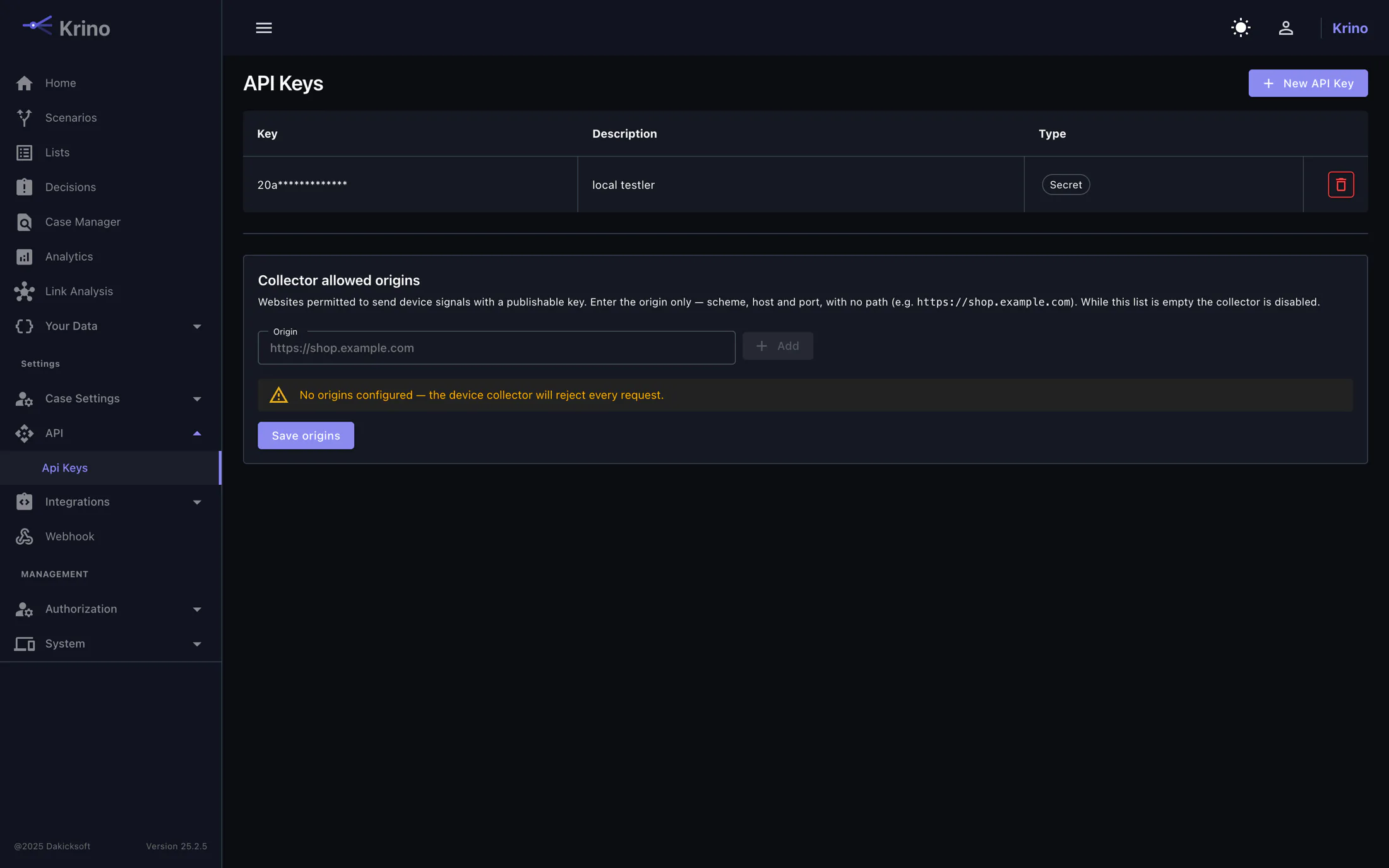Open Analytics menu item
This screenshot has height=868, width=1389.
click(110, 257)
